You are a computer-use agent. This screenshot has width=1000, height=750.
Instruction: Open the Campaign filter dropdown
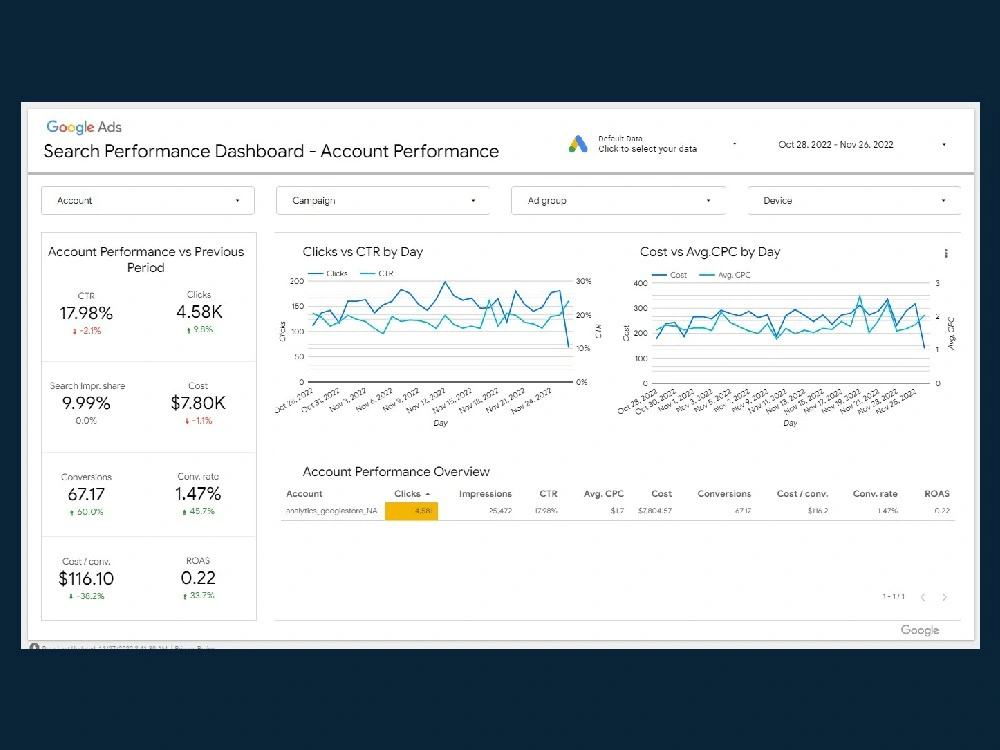coord(383,200)
